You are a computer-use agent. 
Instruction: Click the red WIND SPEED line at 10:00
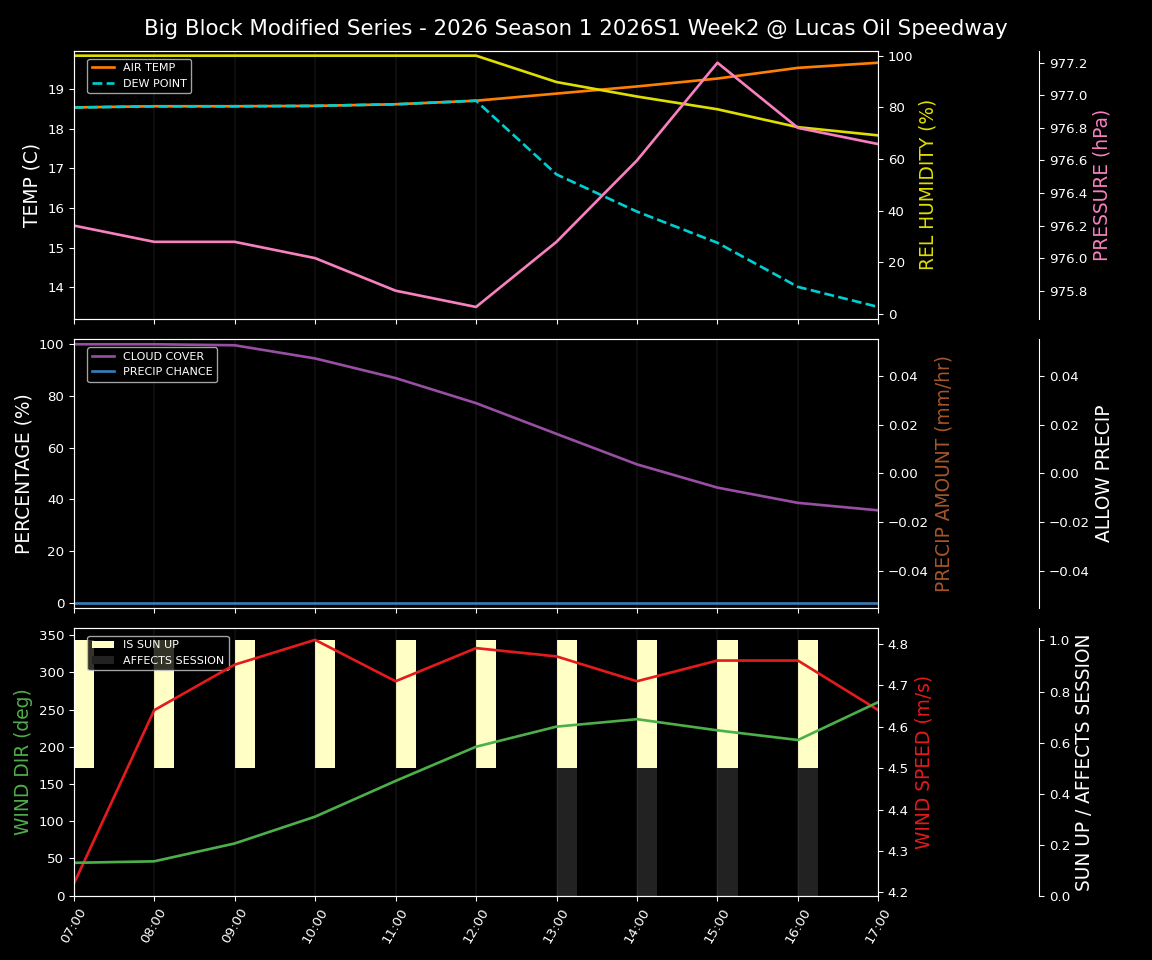coord(315,641)
